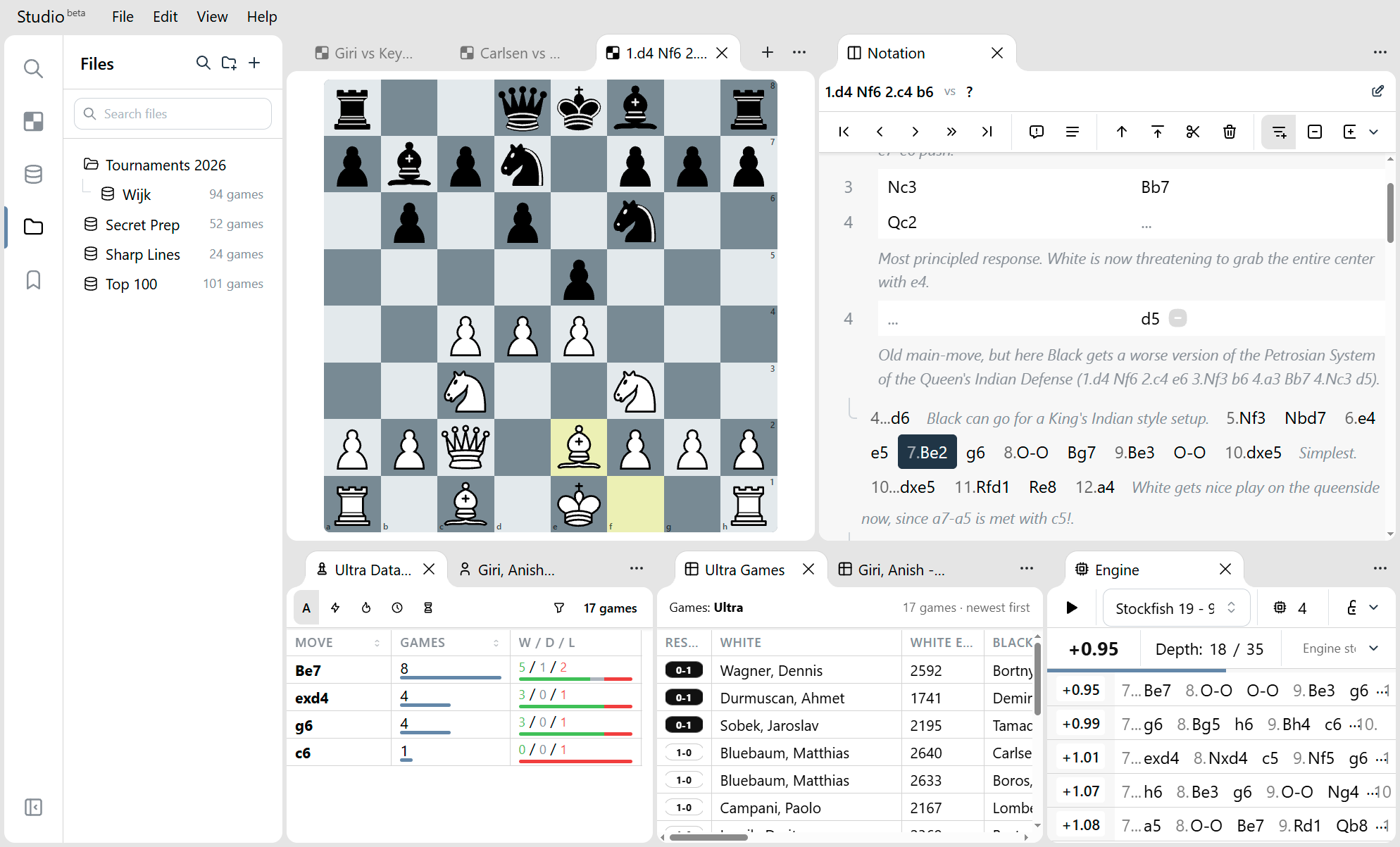Open the Sharp Lines database

173,254
